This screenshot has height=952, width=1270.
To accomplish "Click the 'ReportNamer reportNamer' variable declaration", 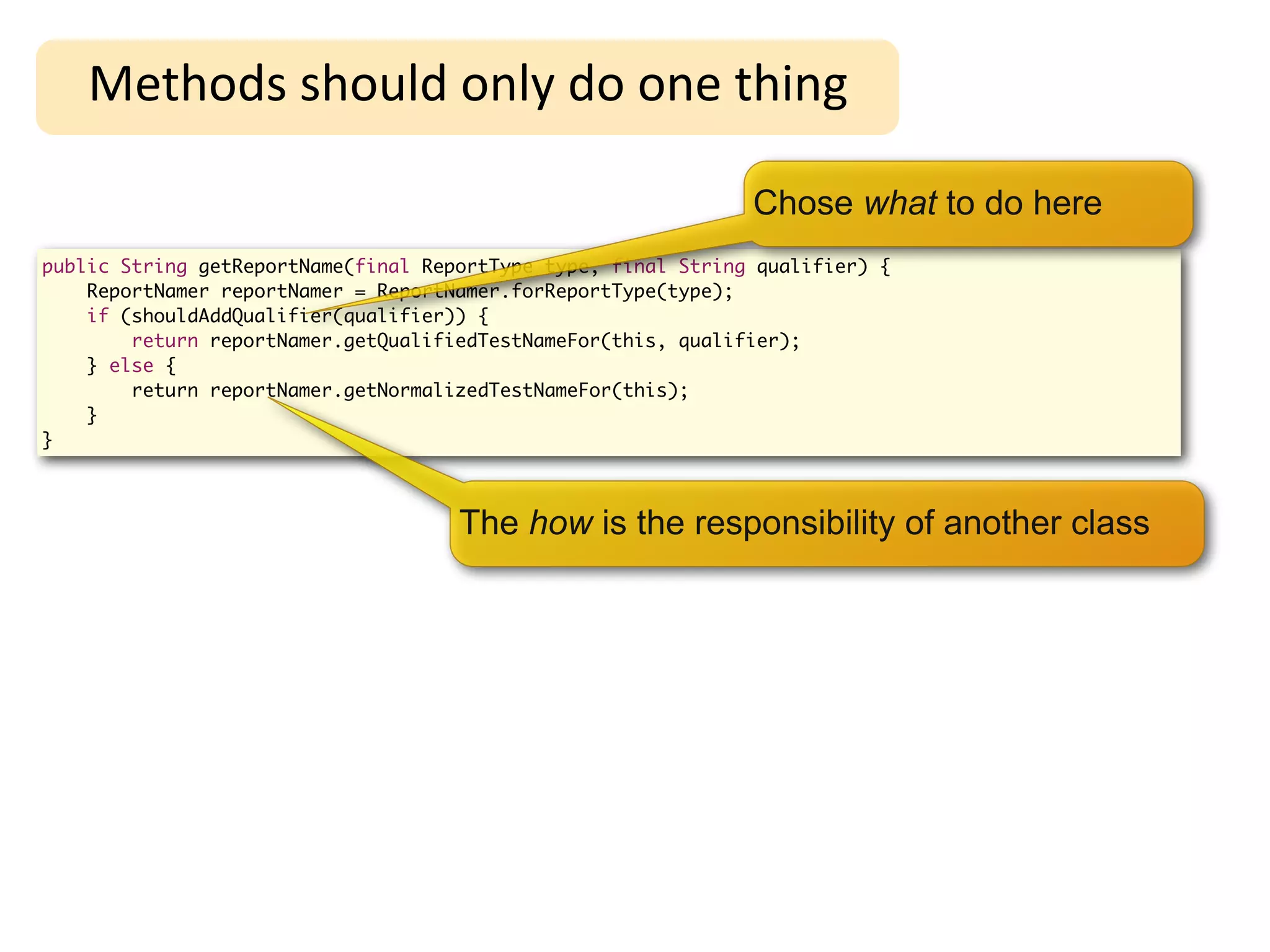I will pos(215,291).
